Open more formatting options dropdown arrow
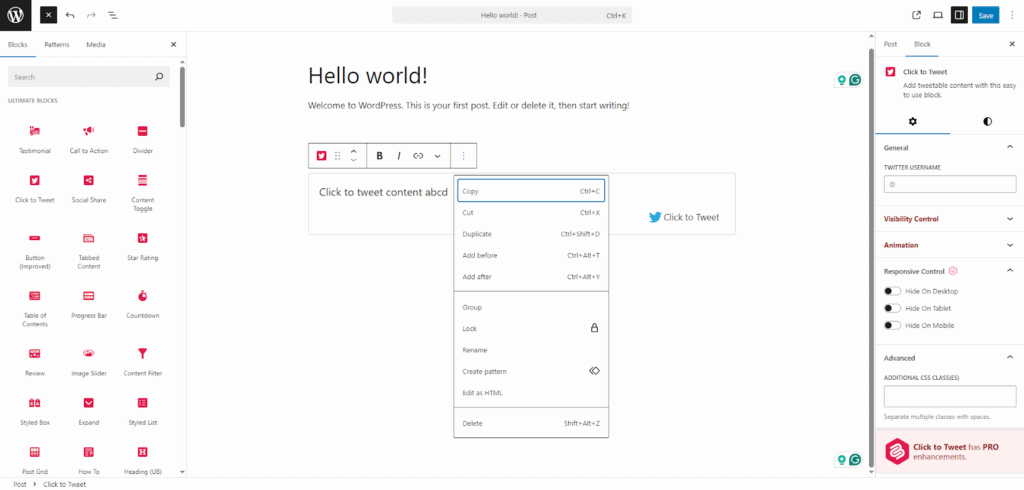The height and width of the screenshot is (490, 1024). (437, 156)
